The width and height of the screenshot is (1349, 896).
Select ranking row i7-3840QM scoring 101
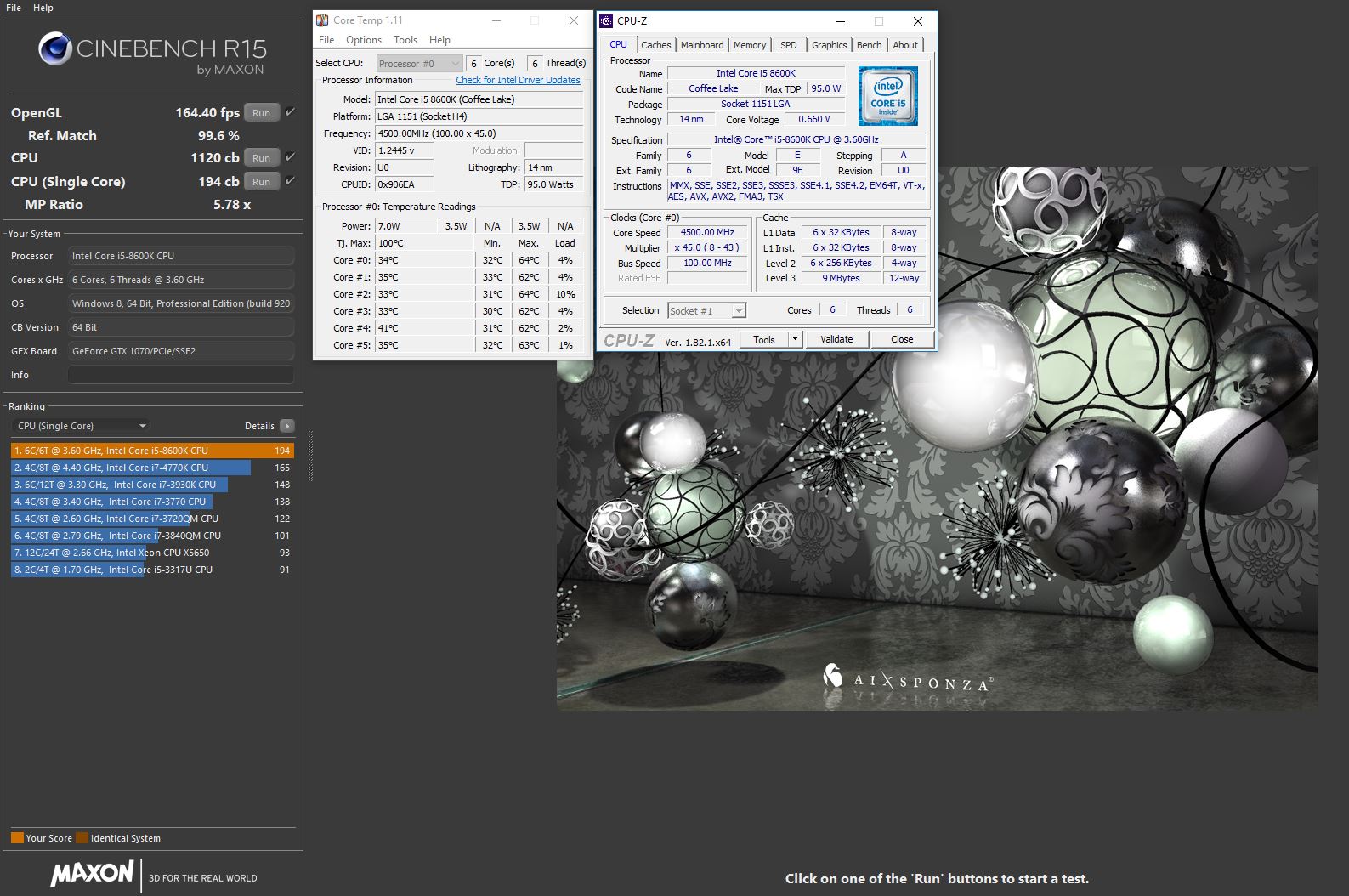pyautogui.click(x=153, y=536)
